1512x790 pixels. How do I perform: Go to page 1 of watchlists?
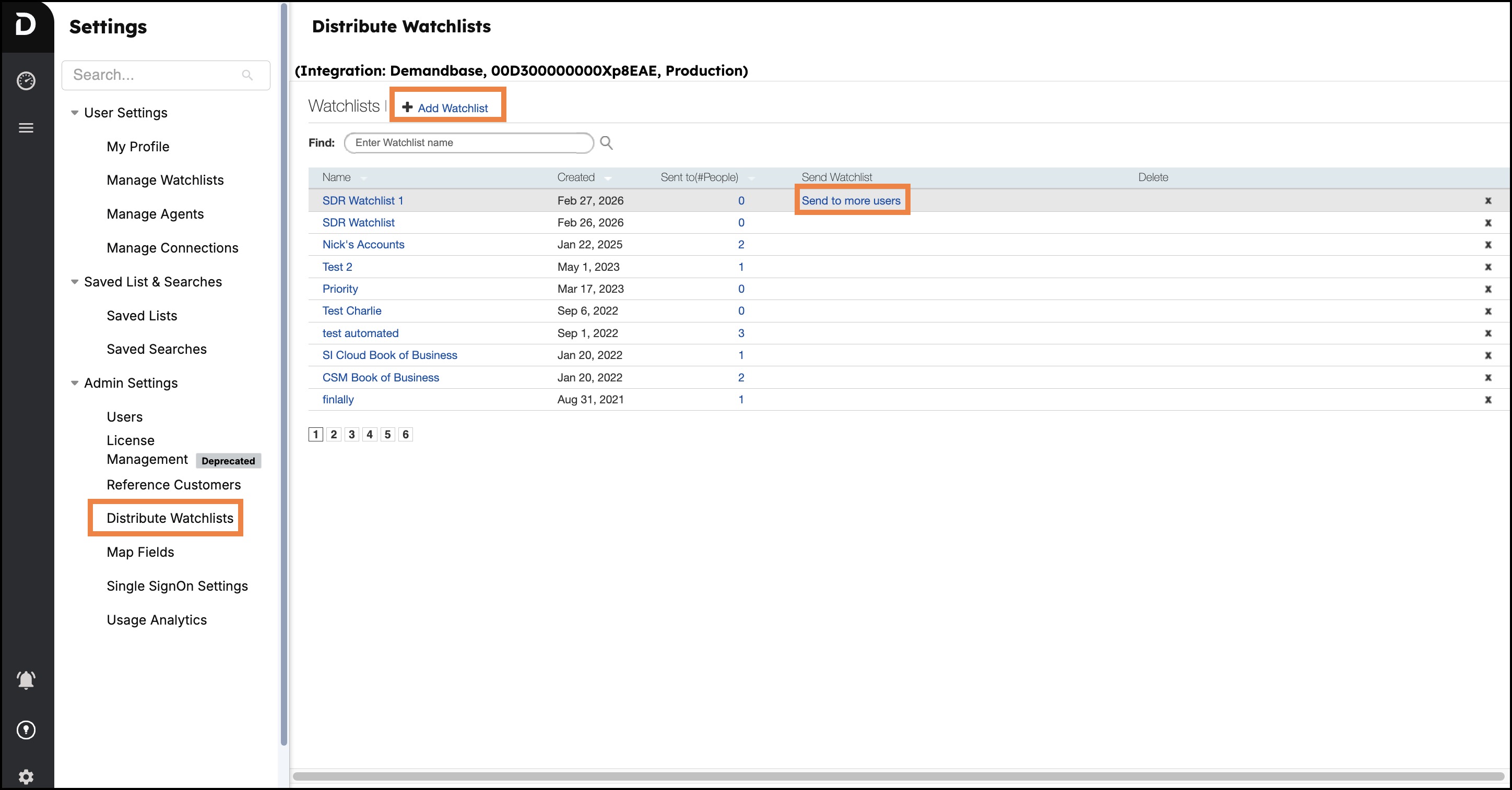tap(316, 435)
